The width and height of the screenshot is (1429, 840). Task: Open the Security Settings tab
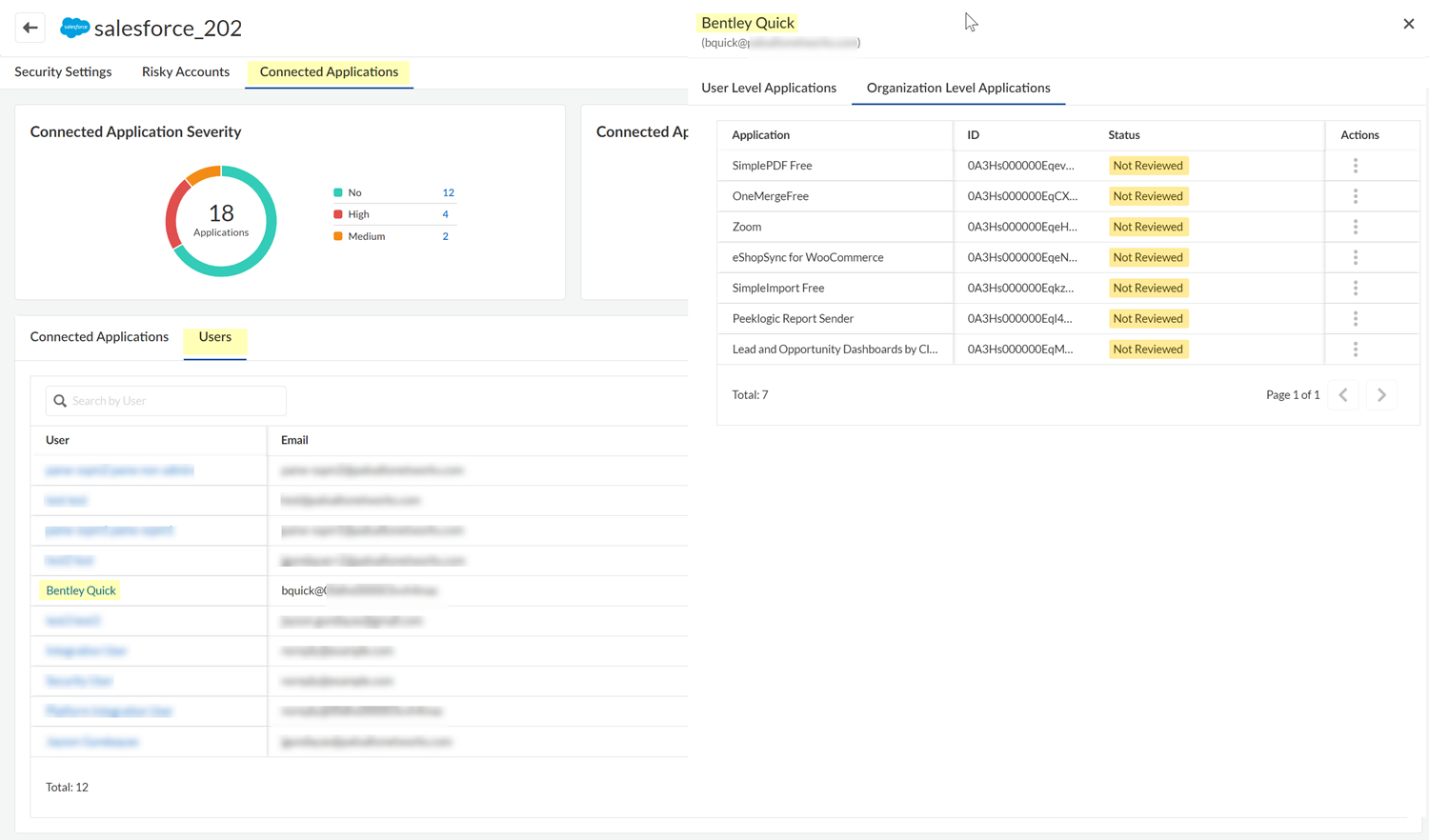63,71
